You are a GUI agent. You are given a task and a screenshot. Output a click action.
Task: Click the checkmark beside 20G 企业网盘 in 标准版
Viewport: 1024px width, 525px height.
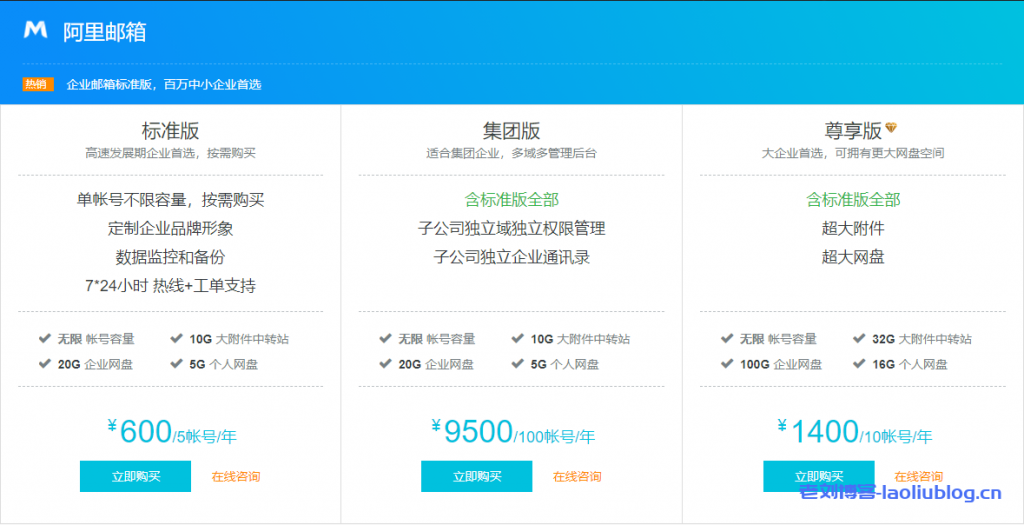45,364
